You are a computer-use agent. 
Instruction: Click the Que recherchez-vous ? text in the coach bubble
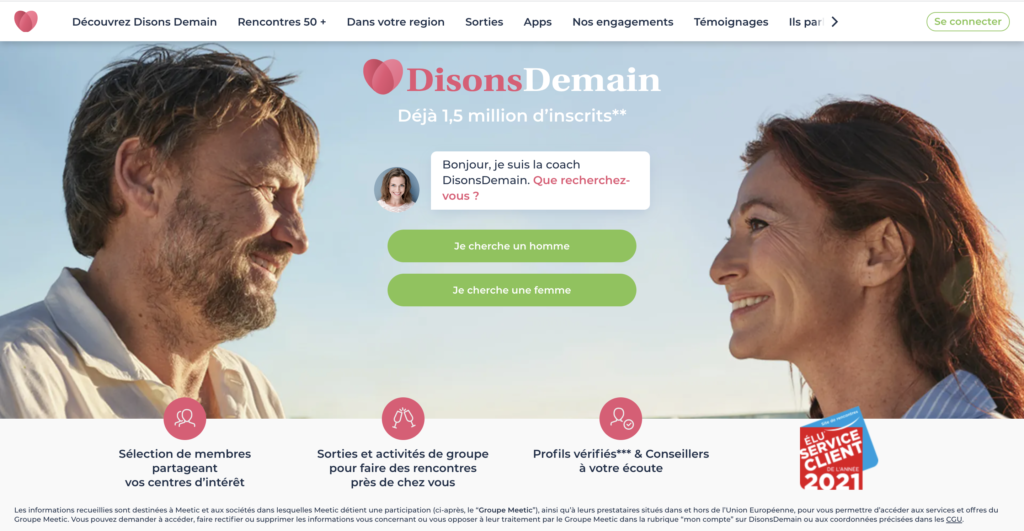pyautogui.click(x=536, y=188)
